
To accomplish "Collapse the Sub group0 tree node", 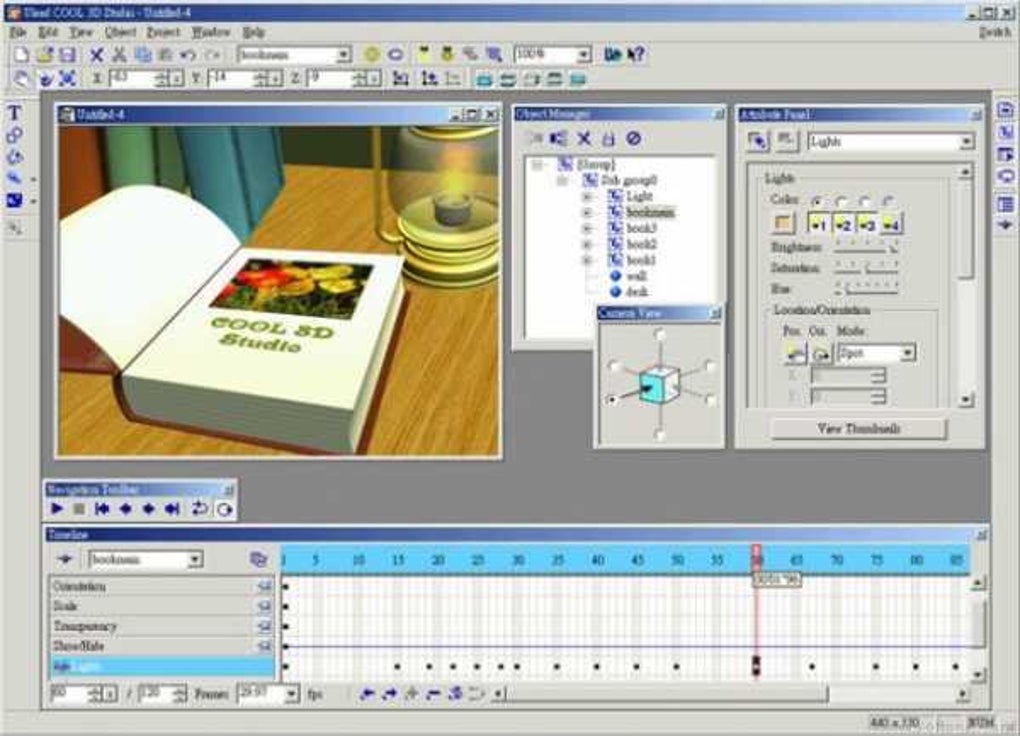I will click(562, 180).
